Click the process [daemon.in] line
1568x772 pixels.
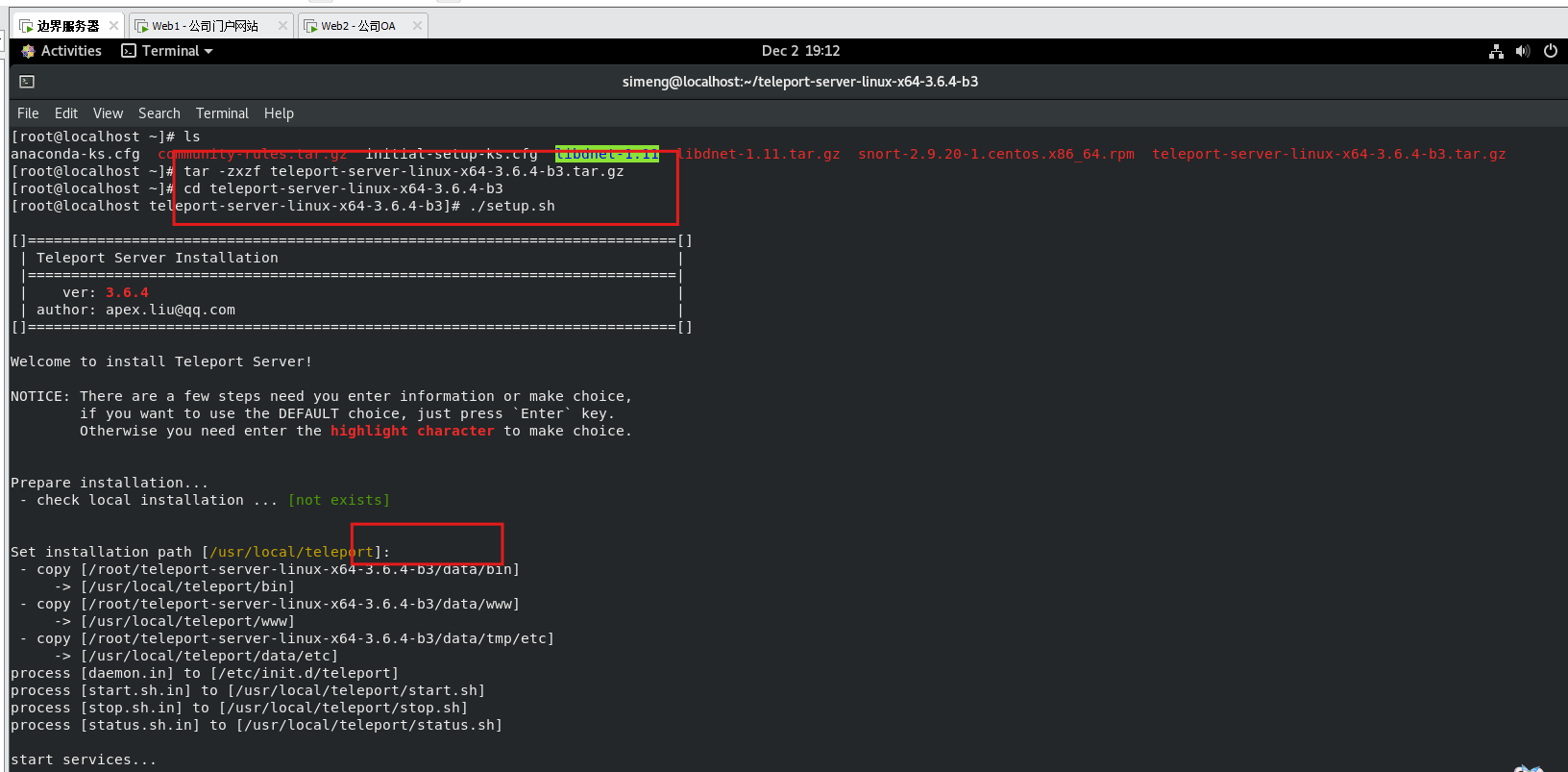[x=205, y=673]
